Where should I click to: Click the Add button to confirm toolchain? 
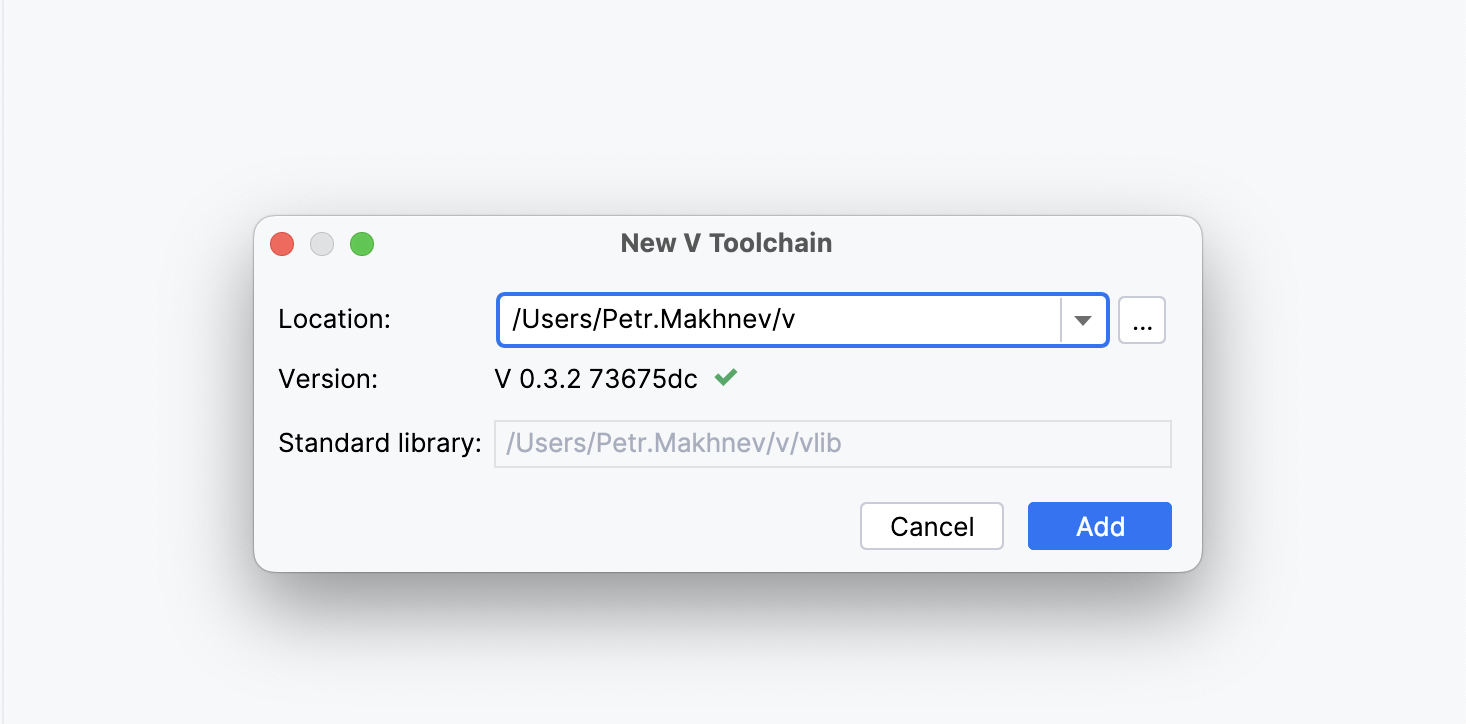click(1099, 526)
